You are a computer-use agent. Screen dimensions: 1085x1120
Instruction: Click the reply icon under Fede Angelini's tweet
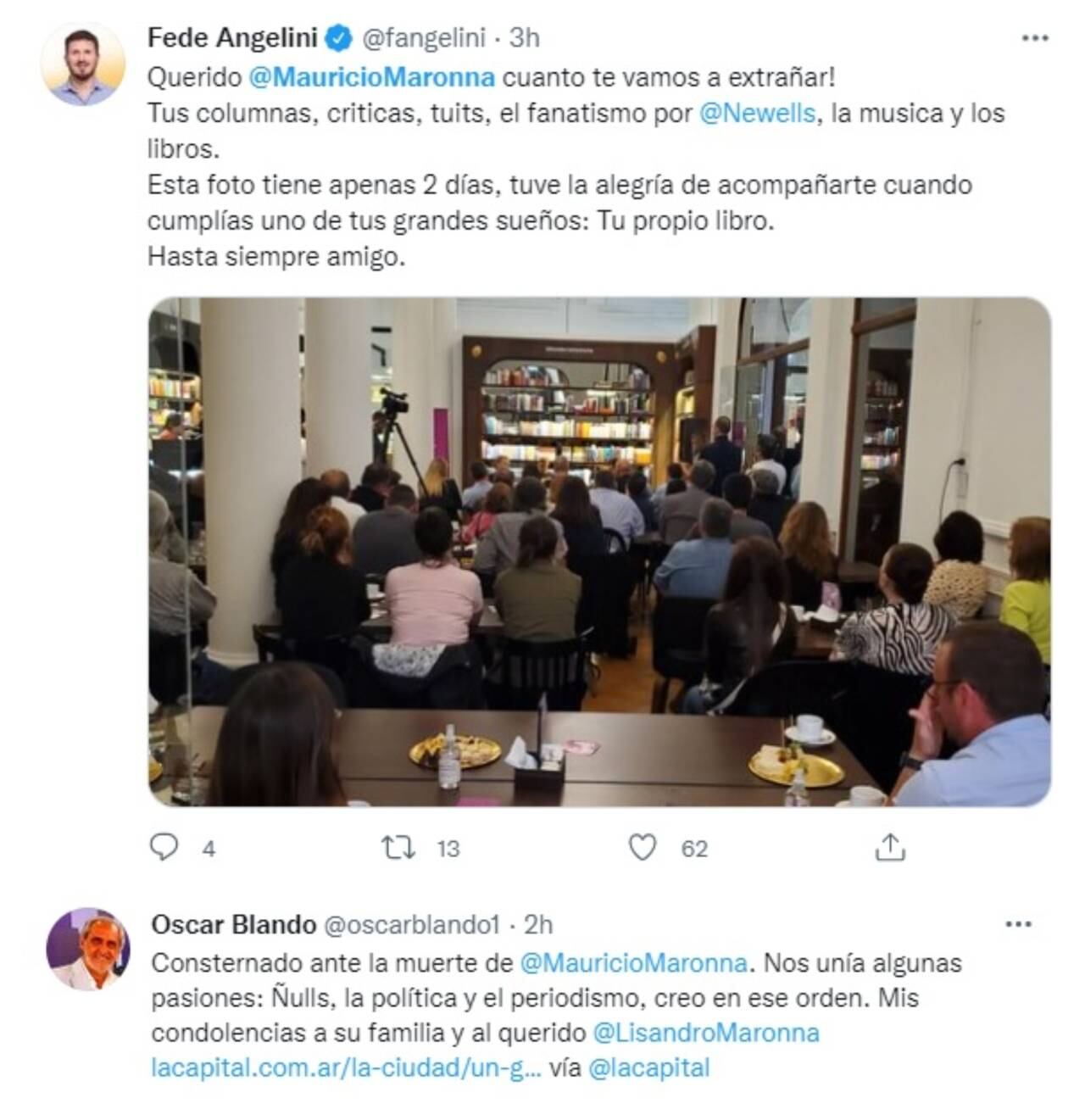point(164,847)
